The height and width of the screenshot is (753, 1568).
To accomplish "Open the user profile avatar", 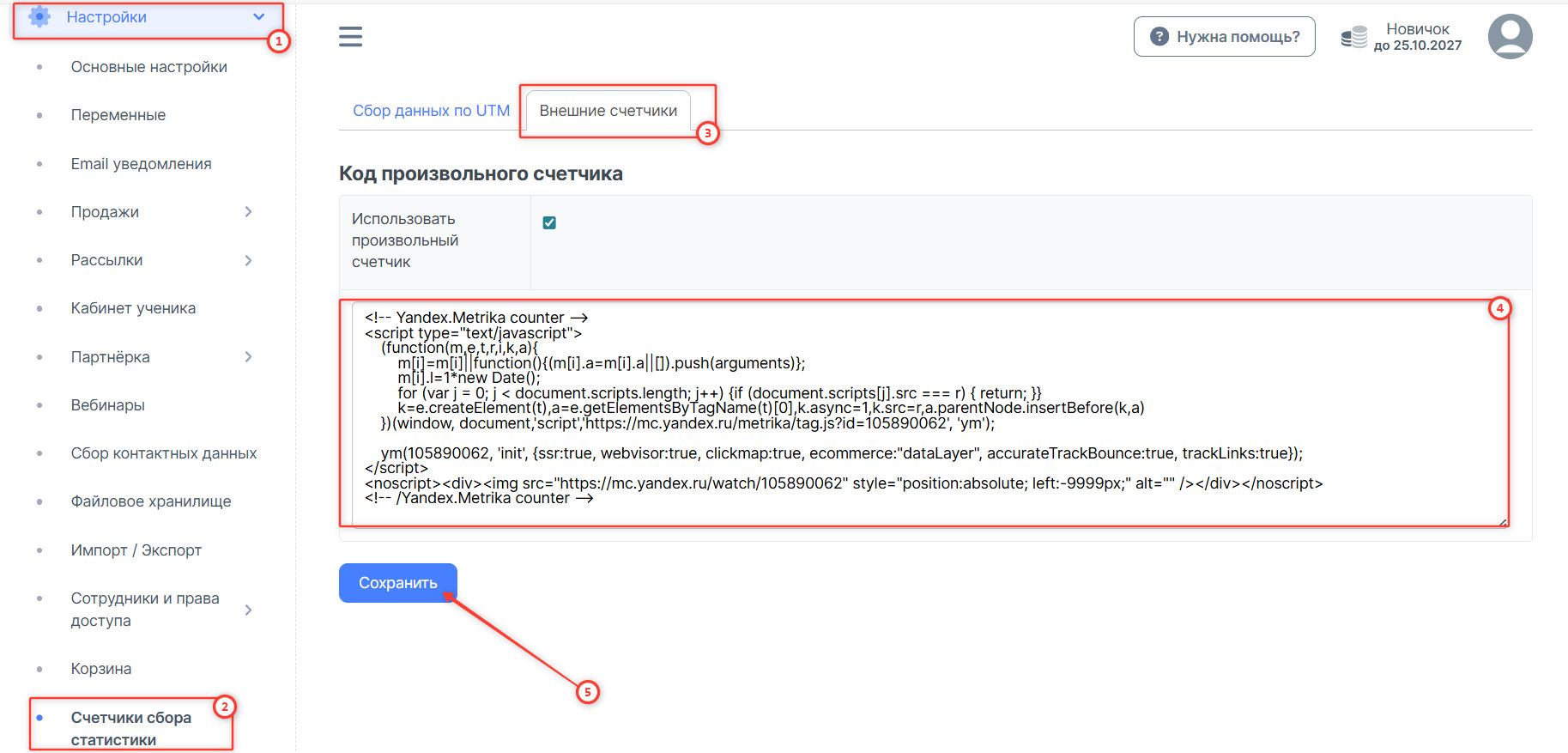I will click(x=1510, y=37).
